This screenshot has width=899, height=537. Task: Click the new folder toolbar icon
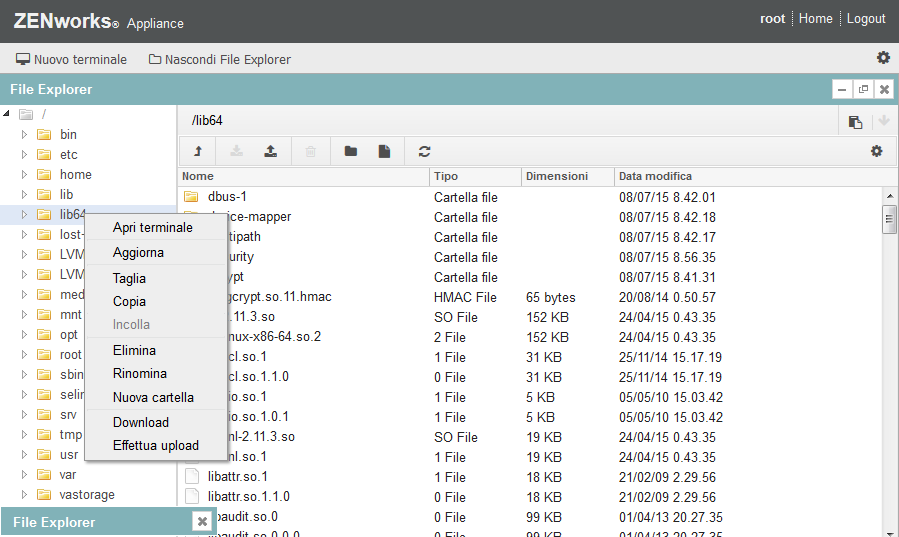[350, 151]
